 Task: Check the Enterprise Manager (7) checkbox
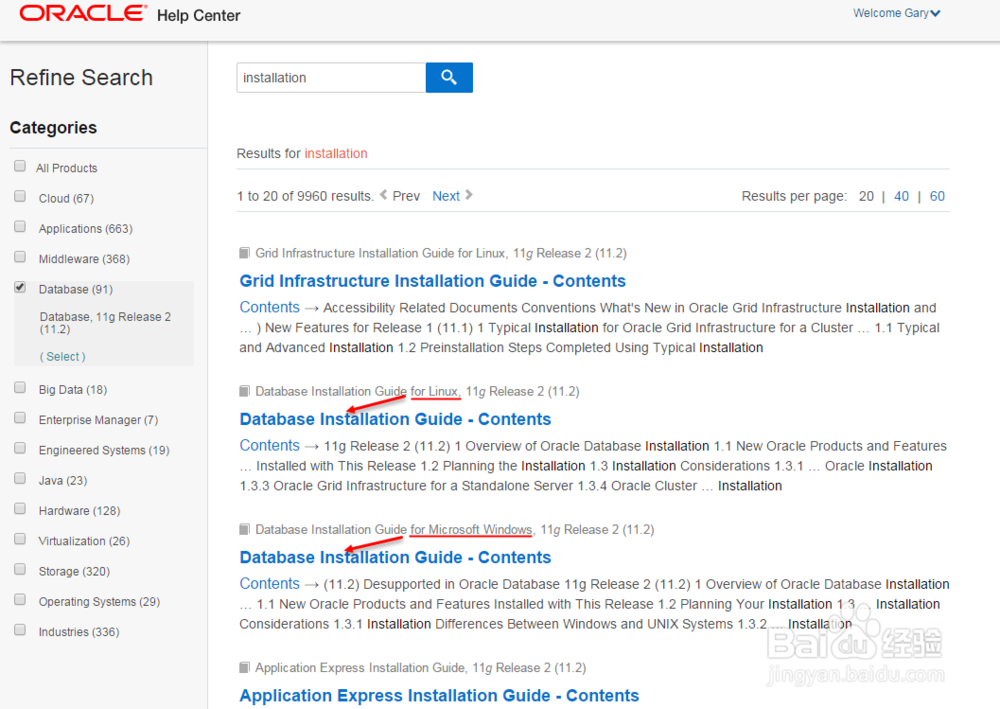pos(20,418)
